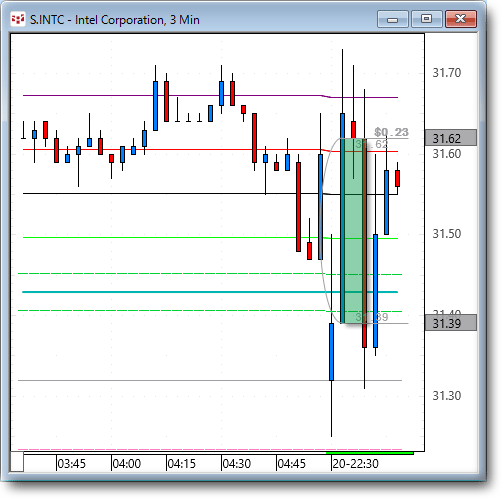The width and height of the screenshot is (504, 499).
Task: Click the 31.30 price scale label
Action: [447, 396]
